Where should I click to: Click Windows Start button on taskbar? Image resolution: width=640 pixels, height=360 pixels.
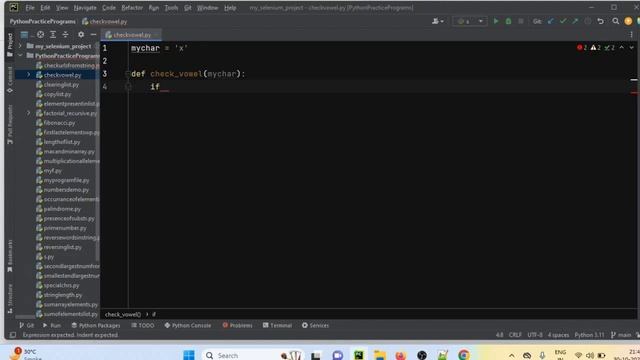[189, 355]
